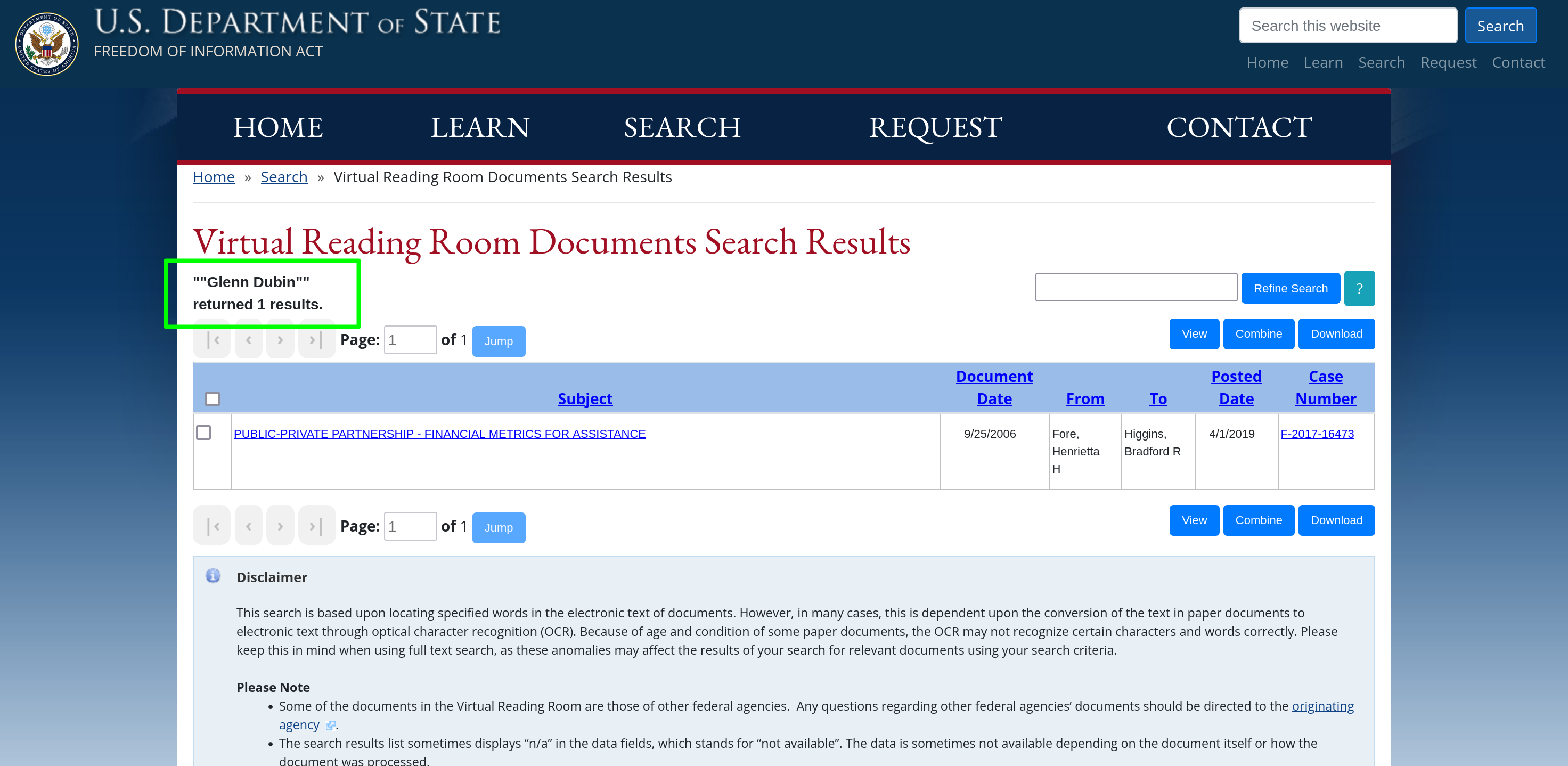Check the Public-Private Partnership document row
This screenshot has width=1568, height=766.
[x=203, y=433]
